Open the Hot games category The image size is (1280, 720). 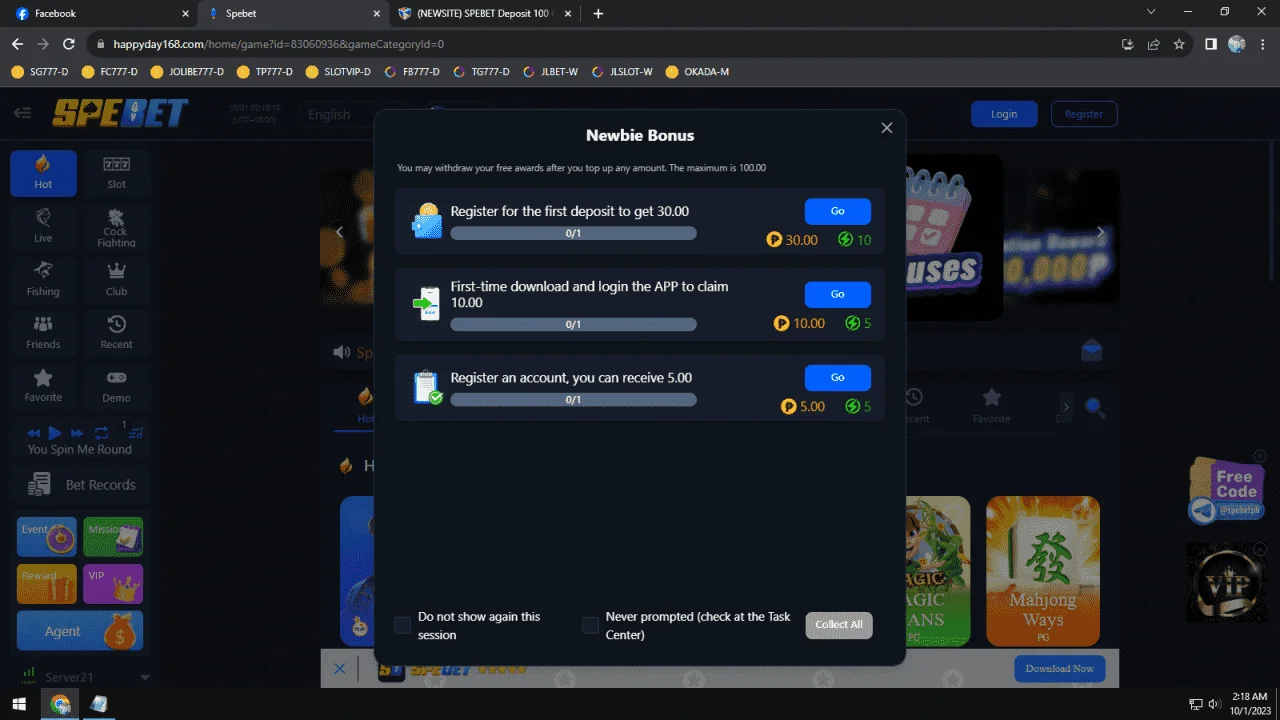(43, 173)
